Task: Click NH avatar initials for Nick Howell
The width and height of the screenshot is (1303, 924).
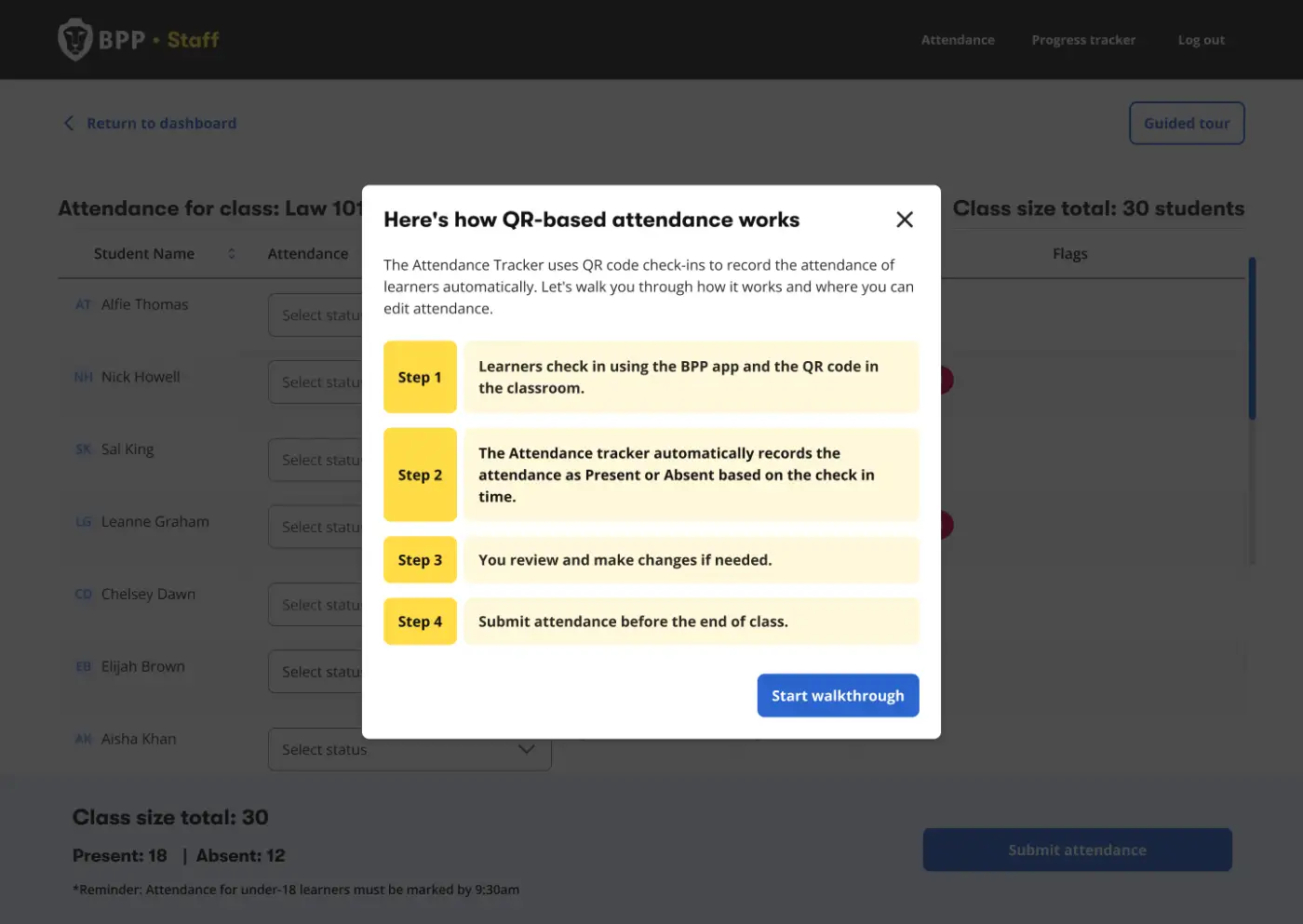Action: [84, 377]
